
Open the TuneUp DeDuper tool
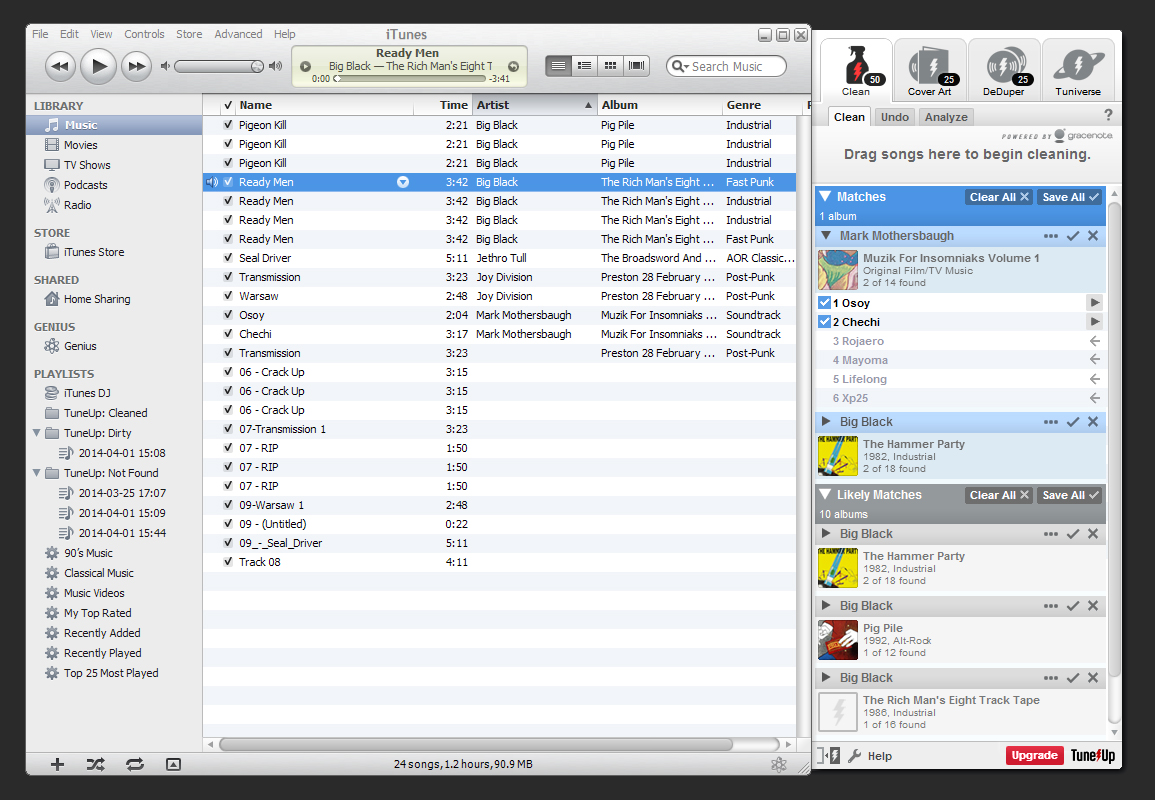pos(1003,70)
